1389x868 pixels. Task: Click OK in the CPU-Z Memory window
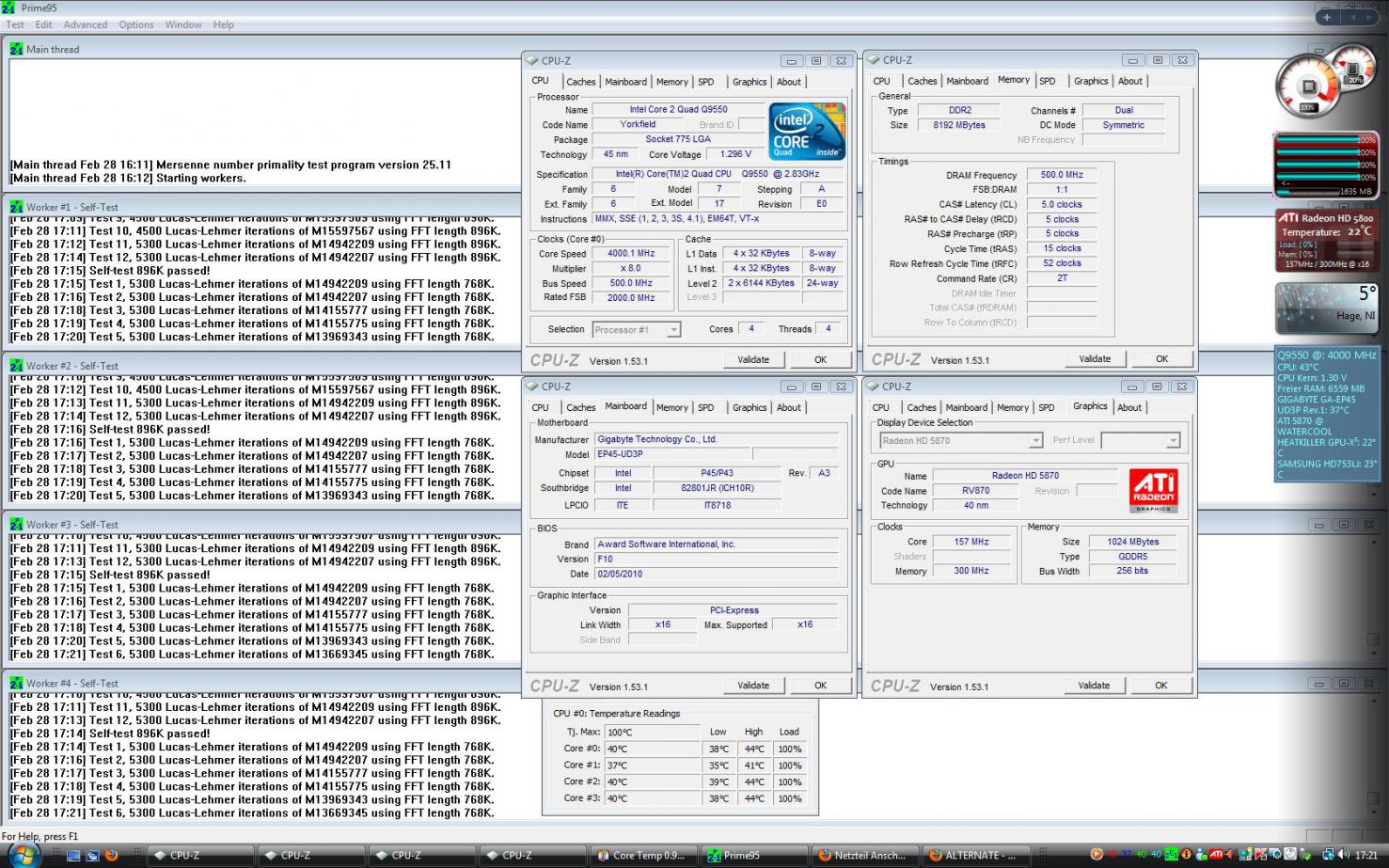coord(1161,358)
